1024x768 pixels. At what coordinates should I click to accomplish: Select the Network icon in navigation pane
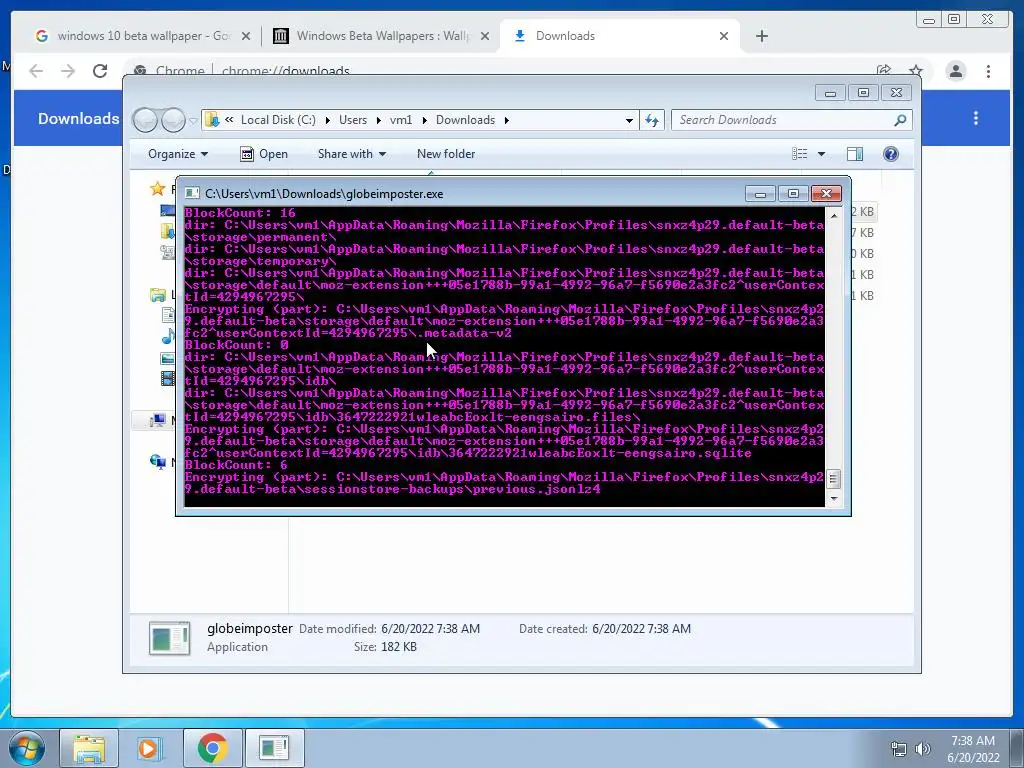pyautogui.click(x=157, y=462)
